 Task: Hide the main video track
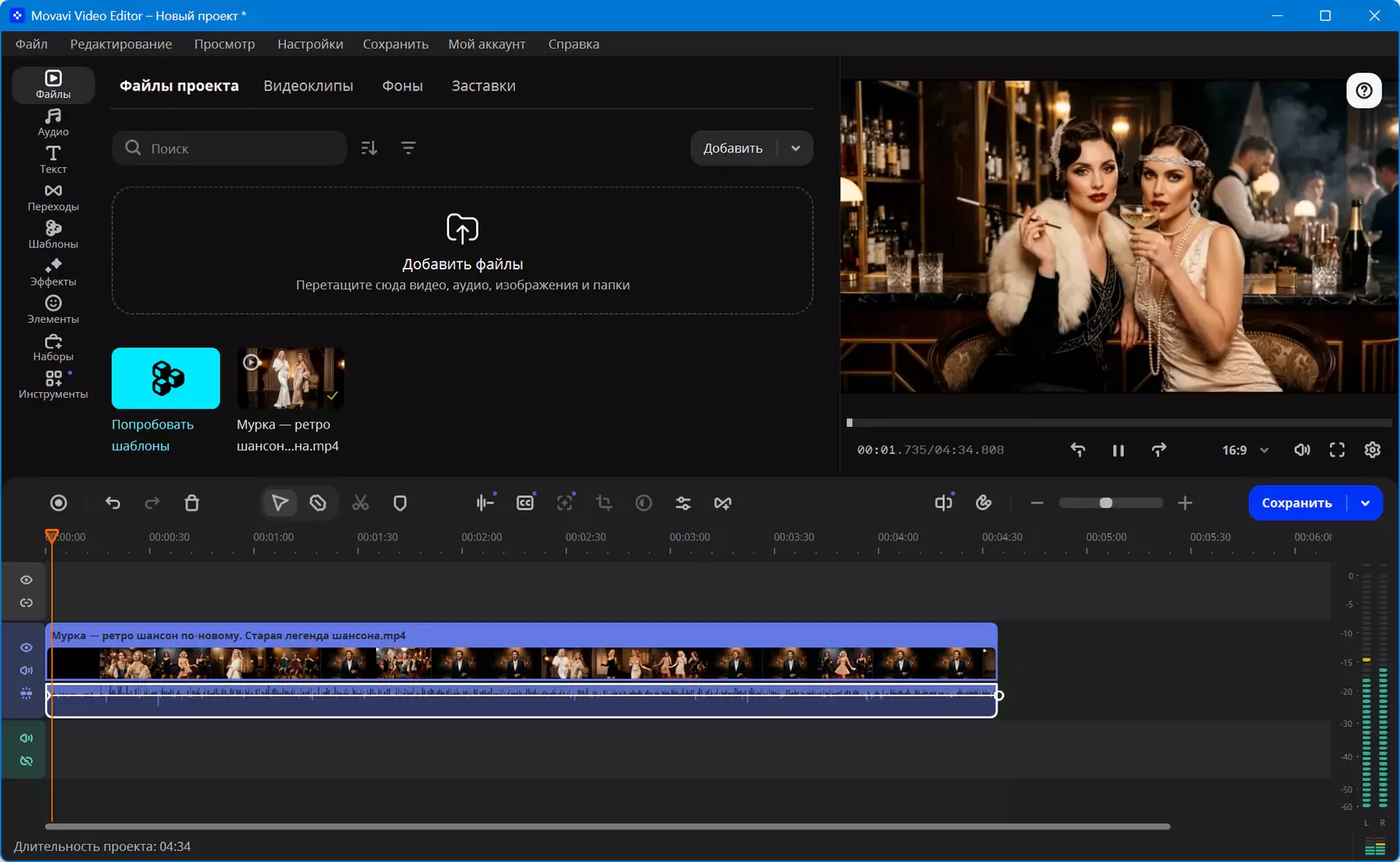point(26,647)
